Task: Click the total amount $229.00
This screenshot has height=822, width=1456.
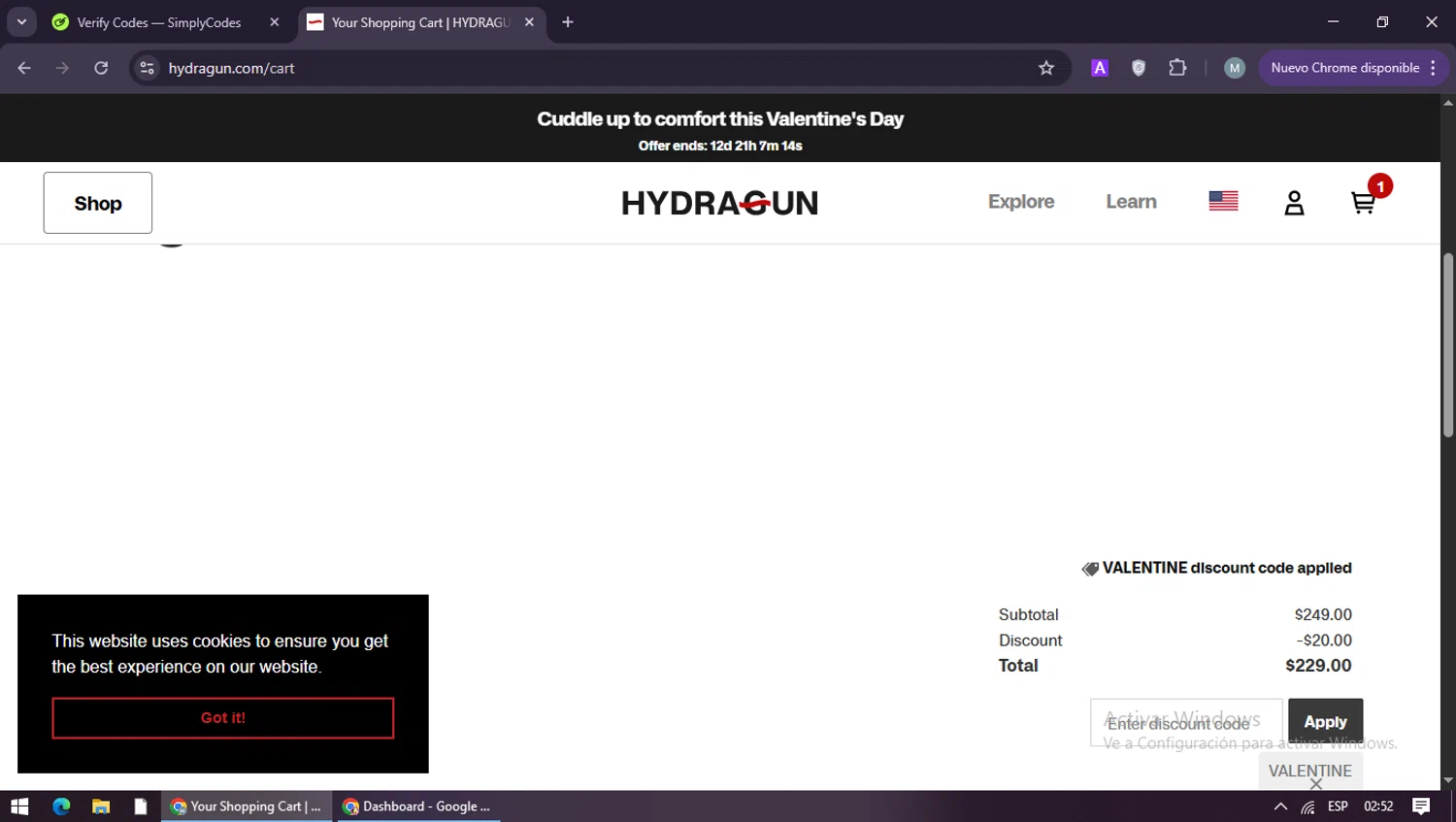Action: tap(1318, 666)
